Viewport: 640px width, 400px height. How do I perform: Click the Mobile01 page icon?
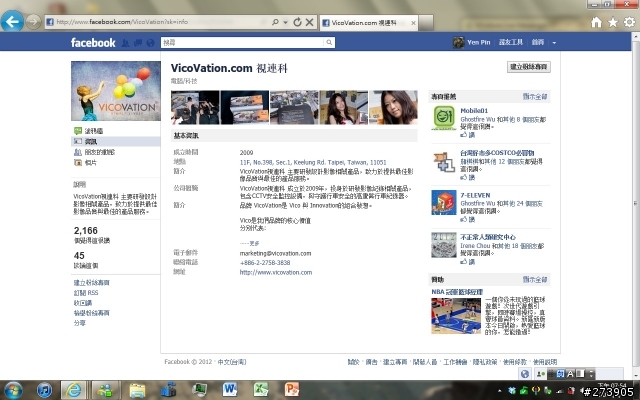(x=444, y=118)
